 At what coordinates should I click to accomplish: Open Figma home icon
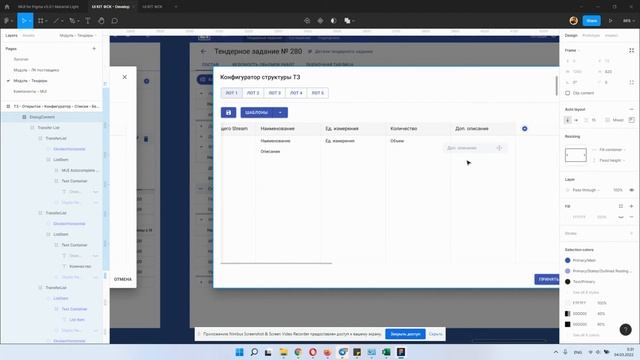point(7,7)
